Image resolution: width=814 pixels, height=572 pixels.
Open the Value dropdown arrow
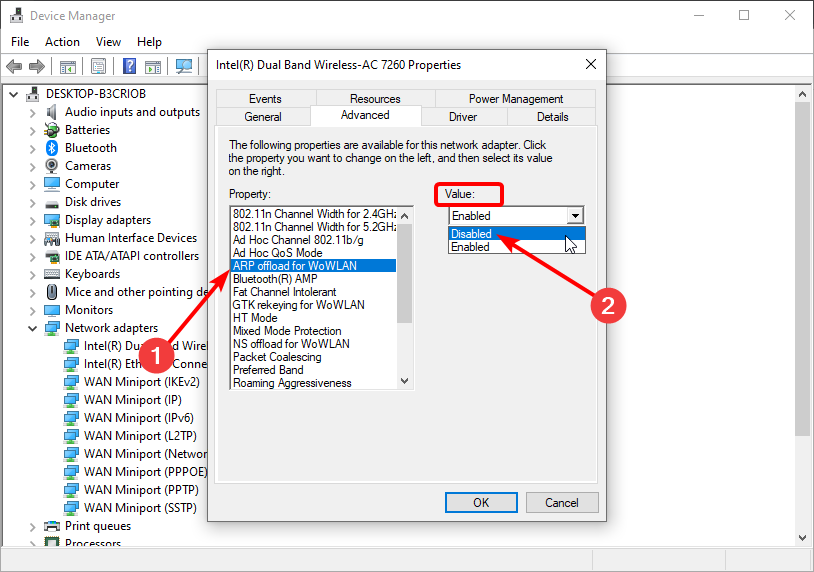tap(575, 215)
